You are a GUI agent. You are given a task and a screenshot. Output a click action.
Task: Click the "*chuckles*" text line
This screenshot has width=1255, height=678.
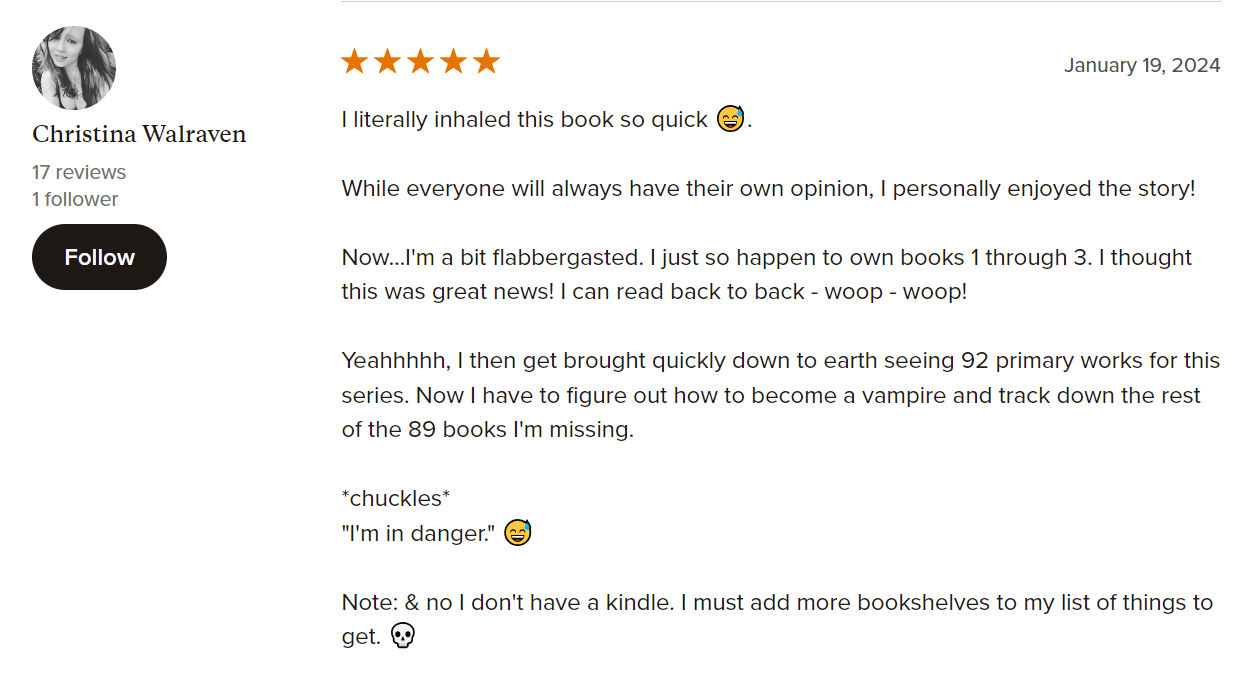point(396,498)
